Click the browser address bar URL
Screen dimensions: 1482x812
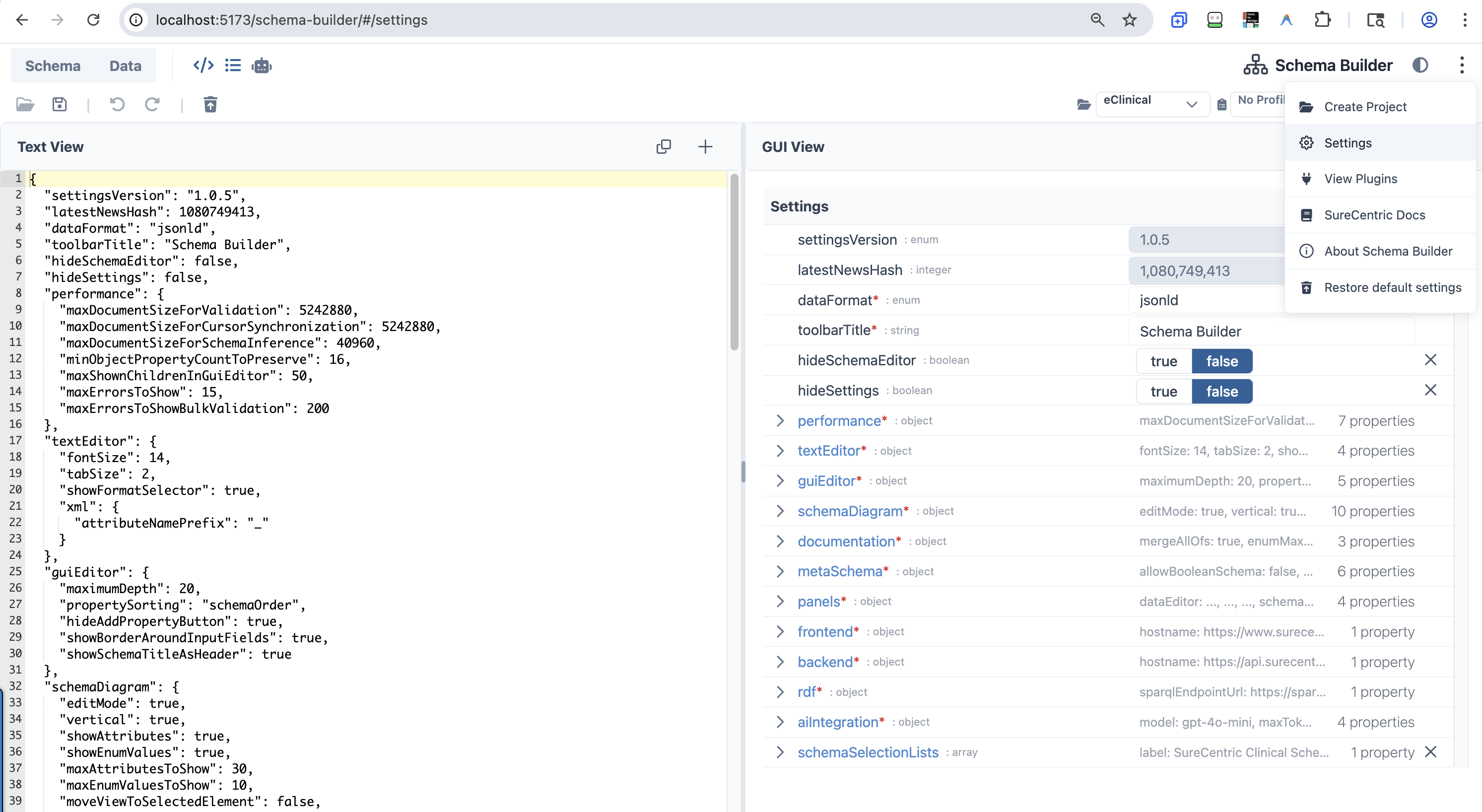291,20
